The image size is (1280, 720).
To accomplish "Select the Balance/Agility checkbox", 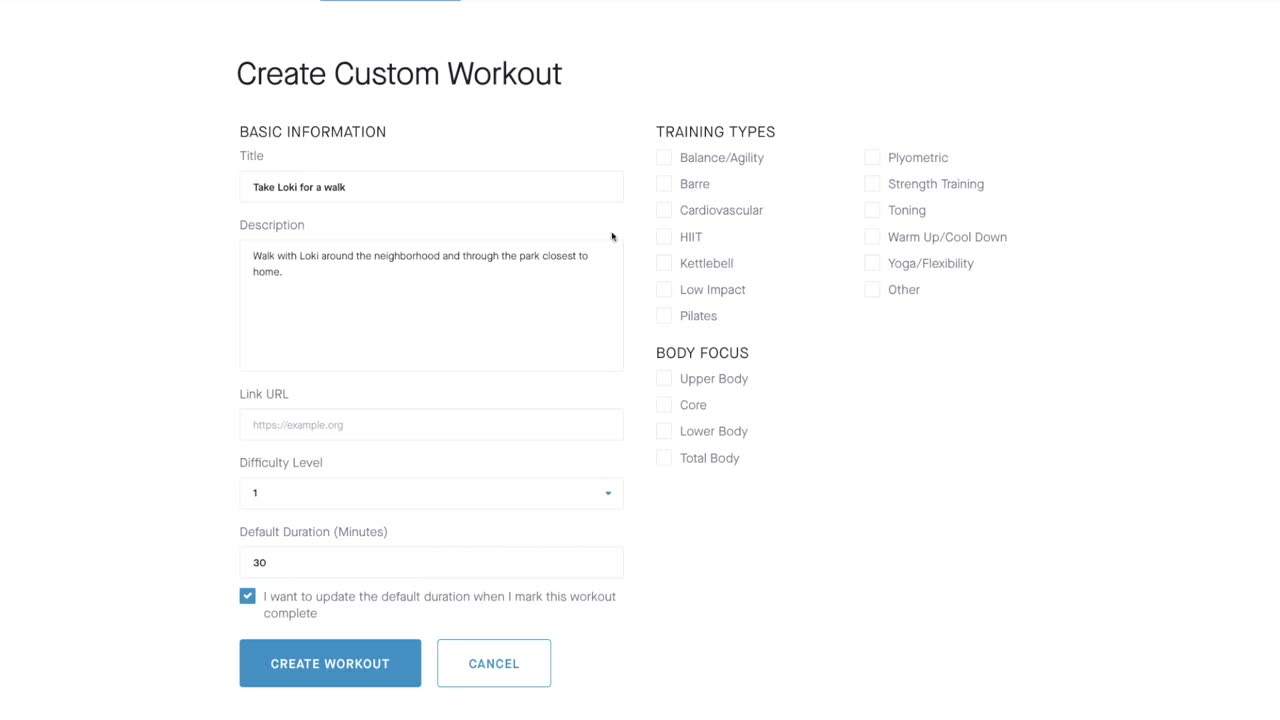I will 664,157.
